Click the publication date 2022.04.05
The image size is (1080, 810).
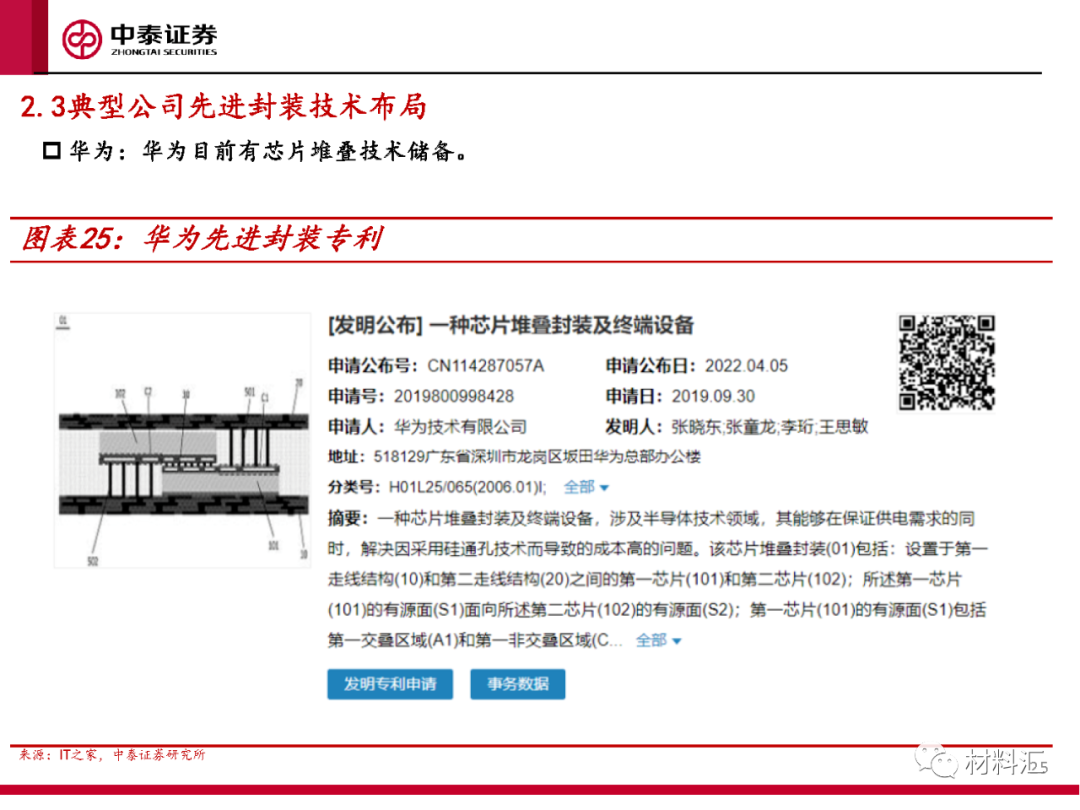(x=747, y=366)
